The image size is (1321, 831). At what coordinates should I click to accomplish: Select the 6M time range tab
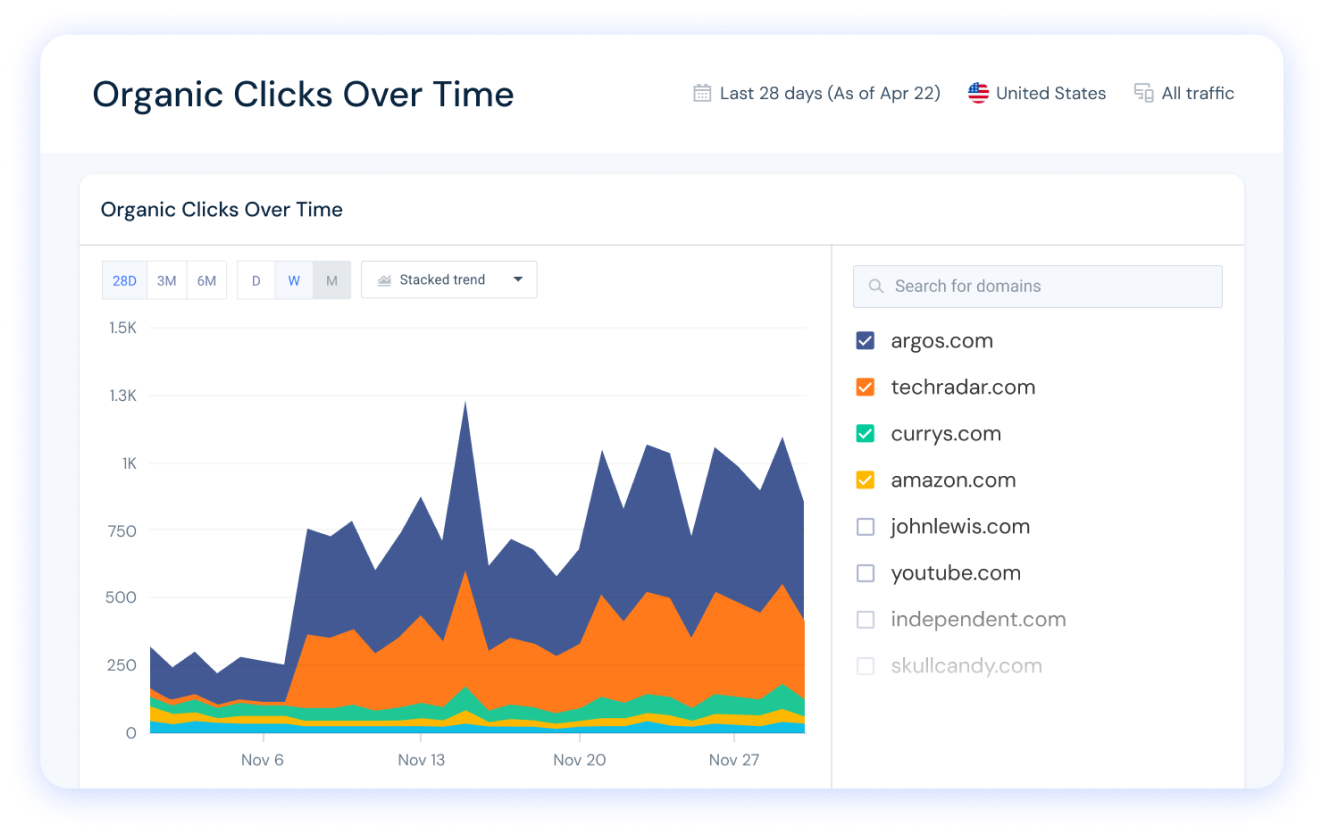tap(207, 280)
